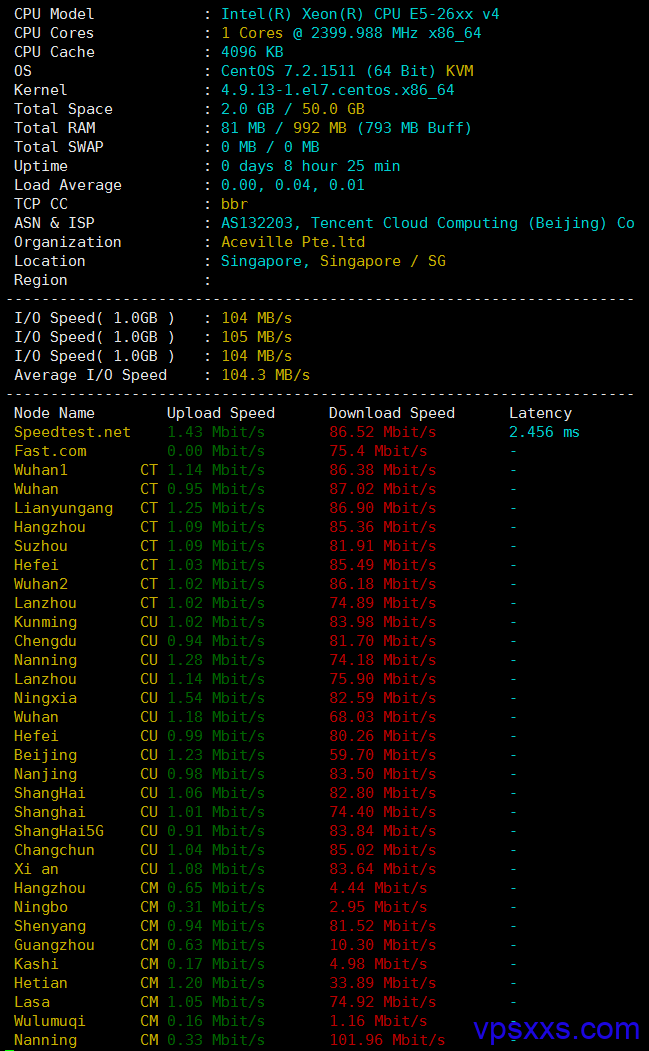Click the Aceville Pte.ltd organization value
Screen dimensions: 649x1051
point(293,242)
